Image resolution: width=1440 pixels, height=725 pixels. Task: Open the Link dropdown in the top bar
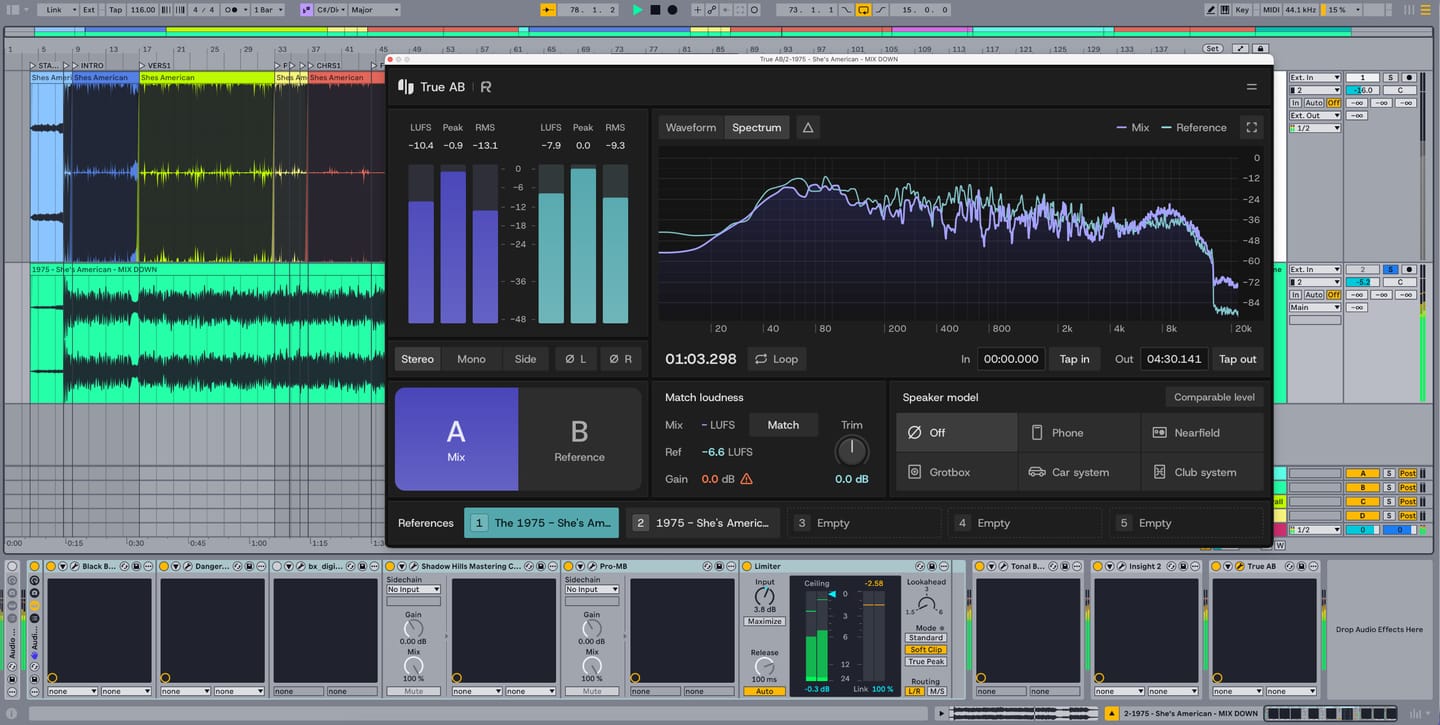click(57, 10)
